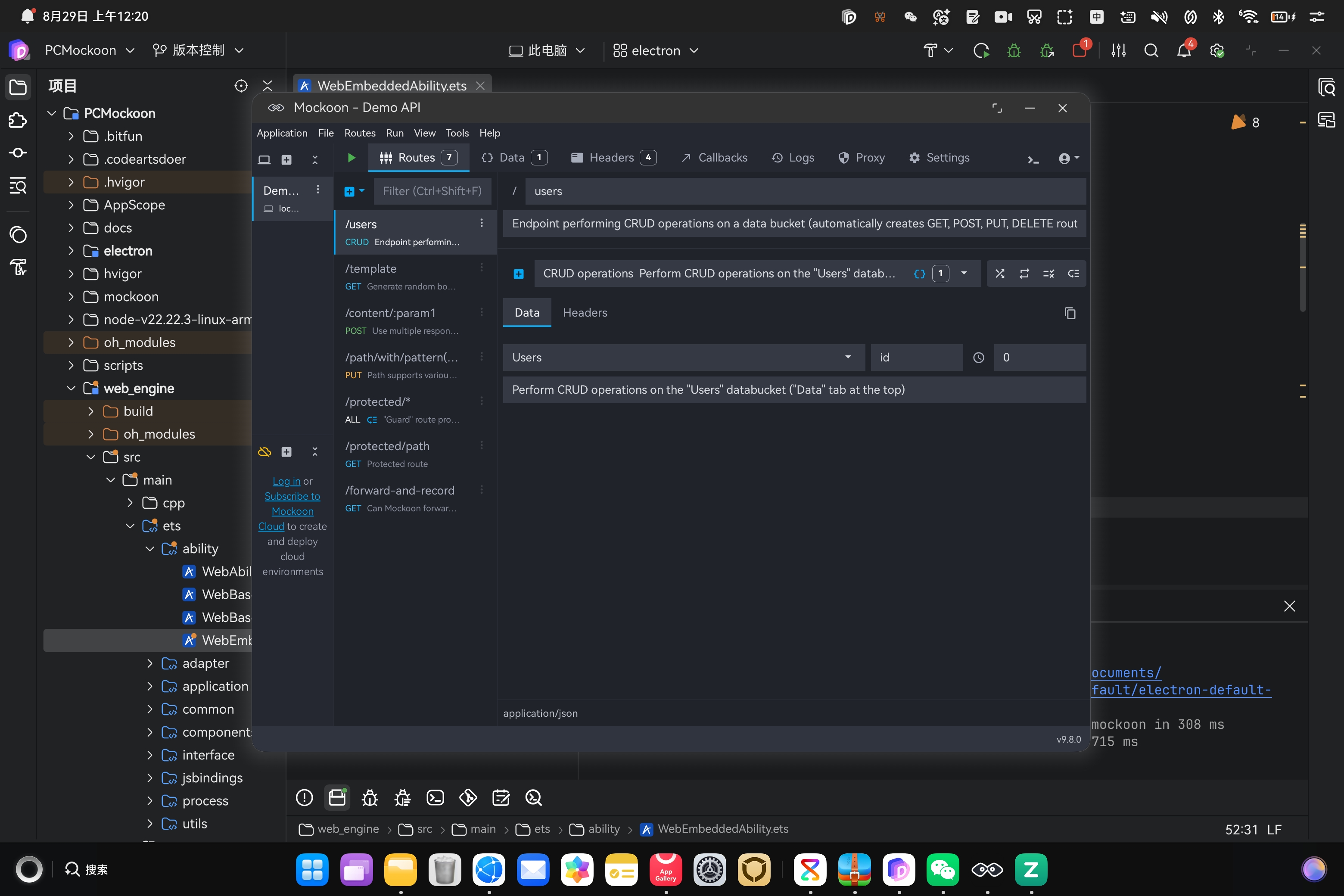This screenshot has width=1344, height=896.
Task: Open the Mockoon account dropdown
Action: (x=1069, y=158)
